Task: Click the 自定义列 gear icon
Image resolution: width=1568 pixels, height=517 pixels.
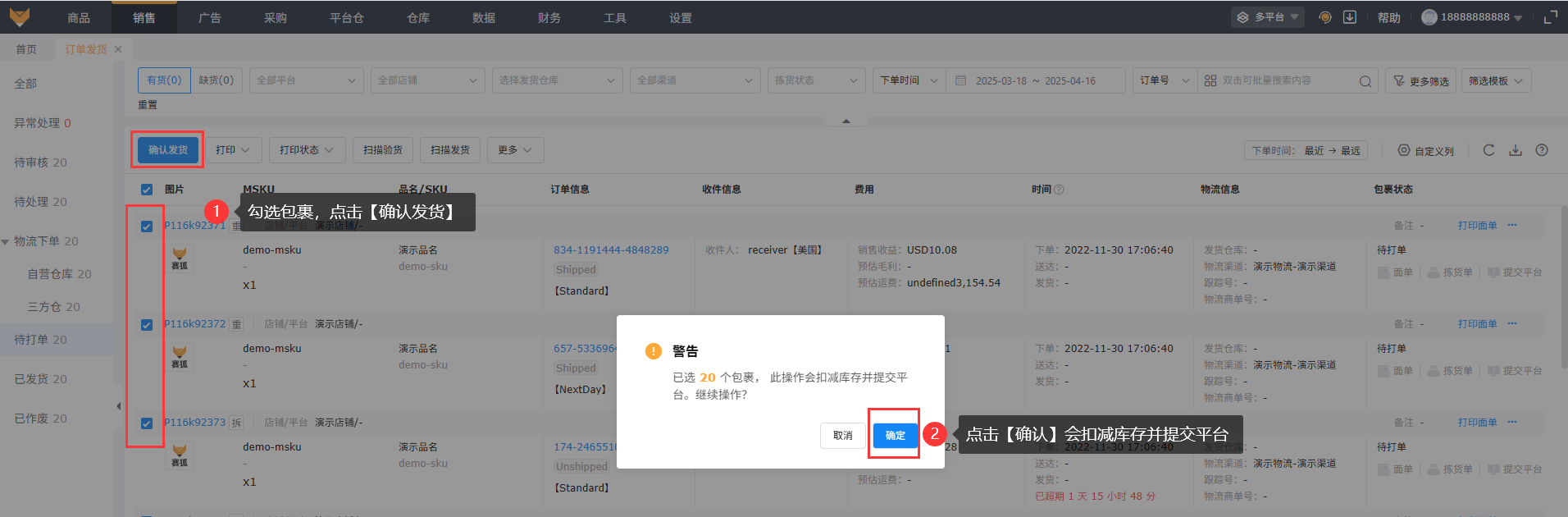Action: 1404,150
